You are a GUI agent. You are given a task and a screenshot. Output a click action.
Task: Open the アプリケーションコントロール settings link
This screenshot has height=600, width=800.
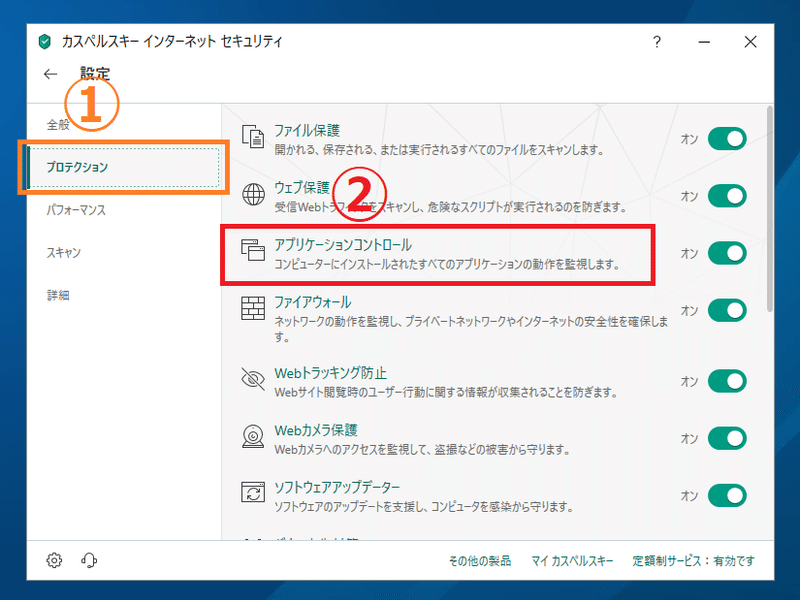[343, 245]
